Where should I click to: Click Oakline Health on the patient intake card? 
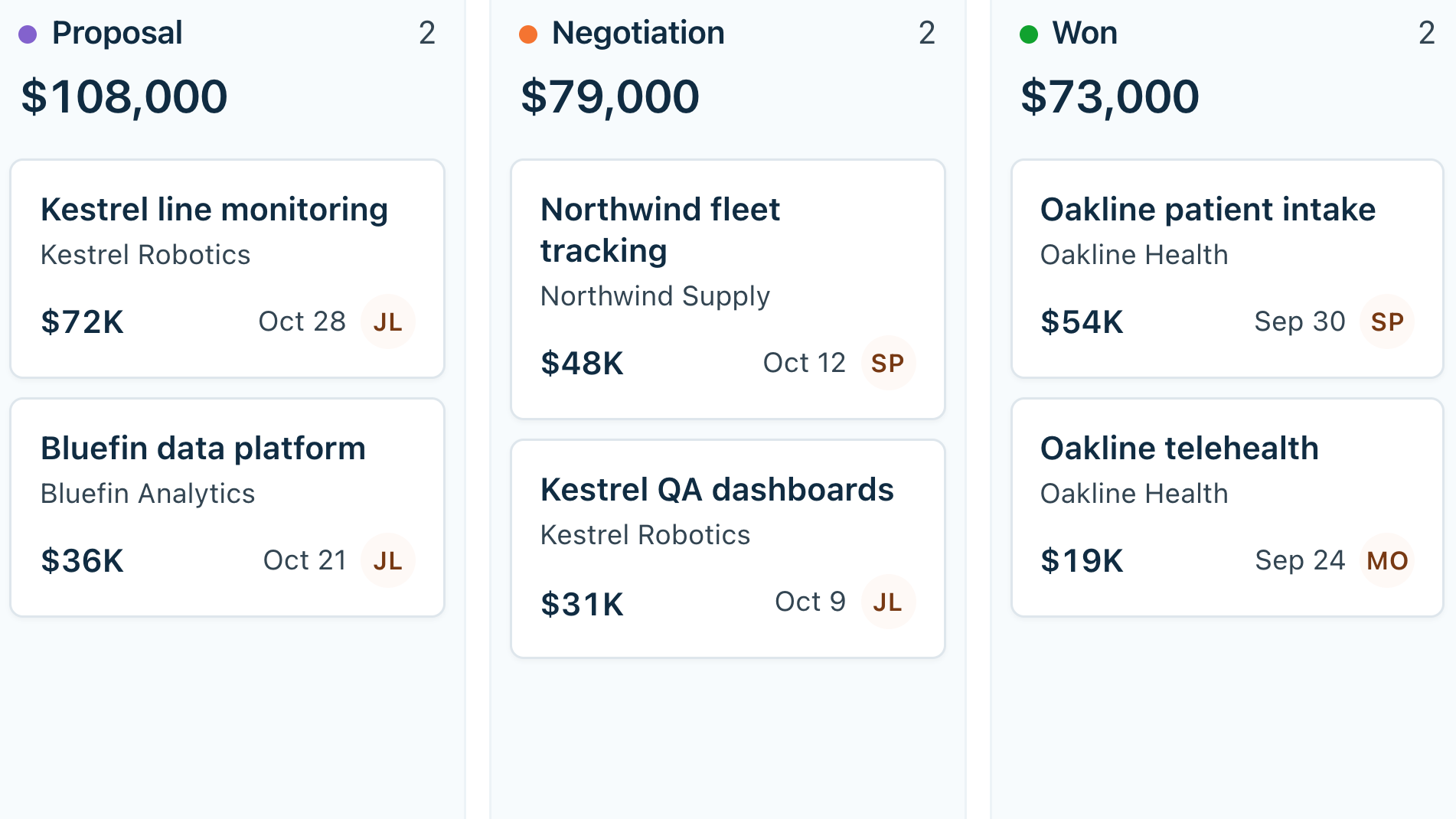[x=1134, y=255]
